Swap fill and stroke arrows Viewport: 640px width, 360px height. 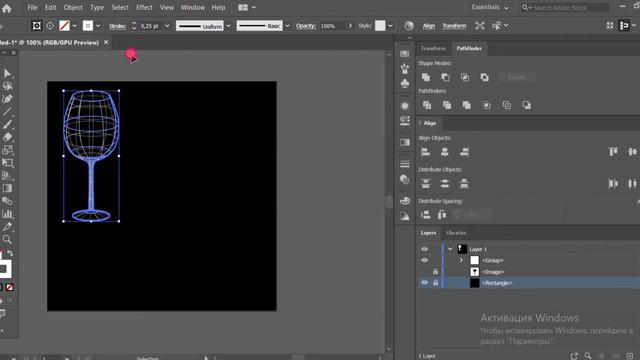10,254
